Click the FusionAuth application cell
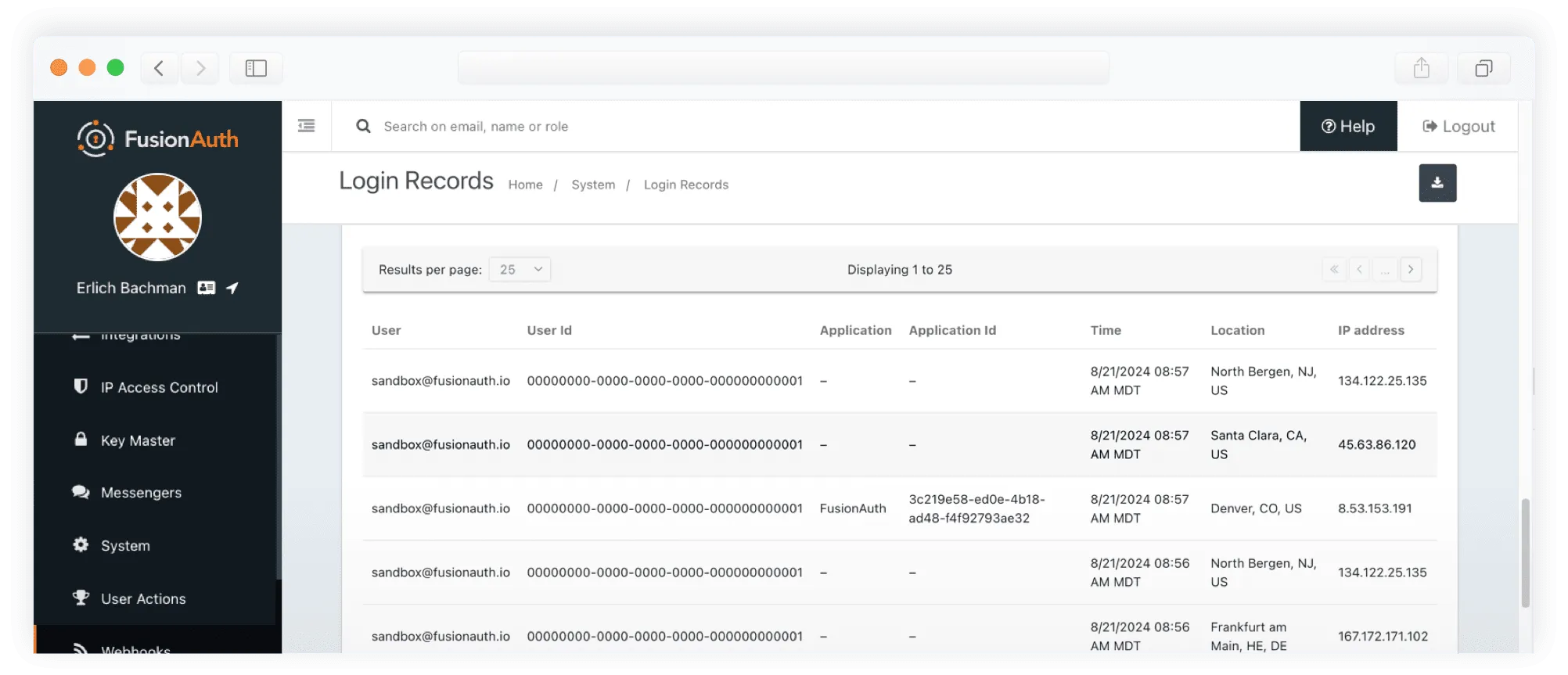1568x675 pixels. tap(853, 508)
